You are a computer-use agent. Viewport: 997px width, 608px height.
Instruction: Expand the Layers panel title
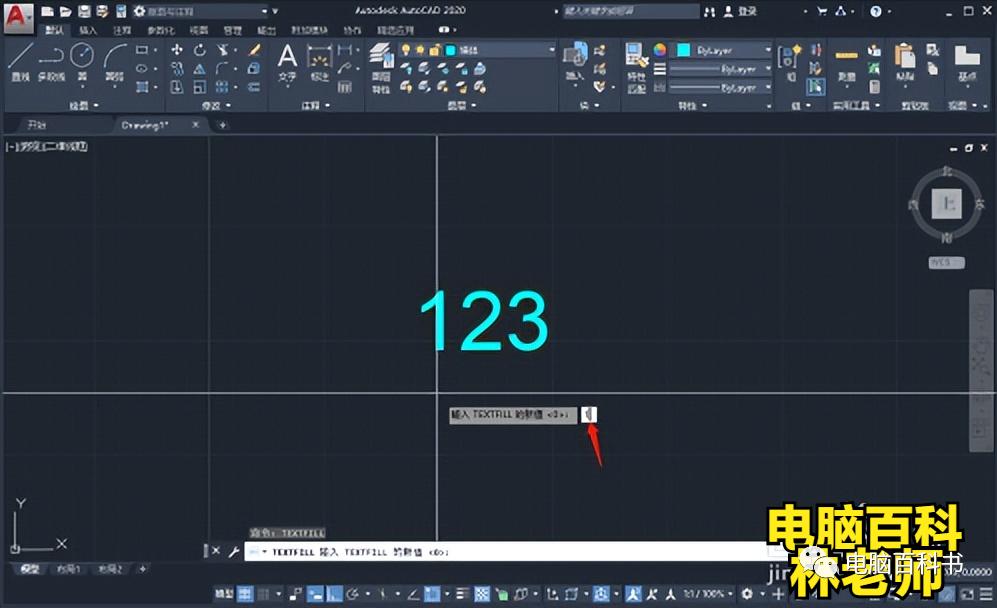click(x=462, y=105)
